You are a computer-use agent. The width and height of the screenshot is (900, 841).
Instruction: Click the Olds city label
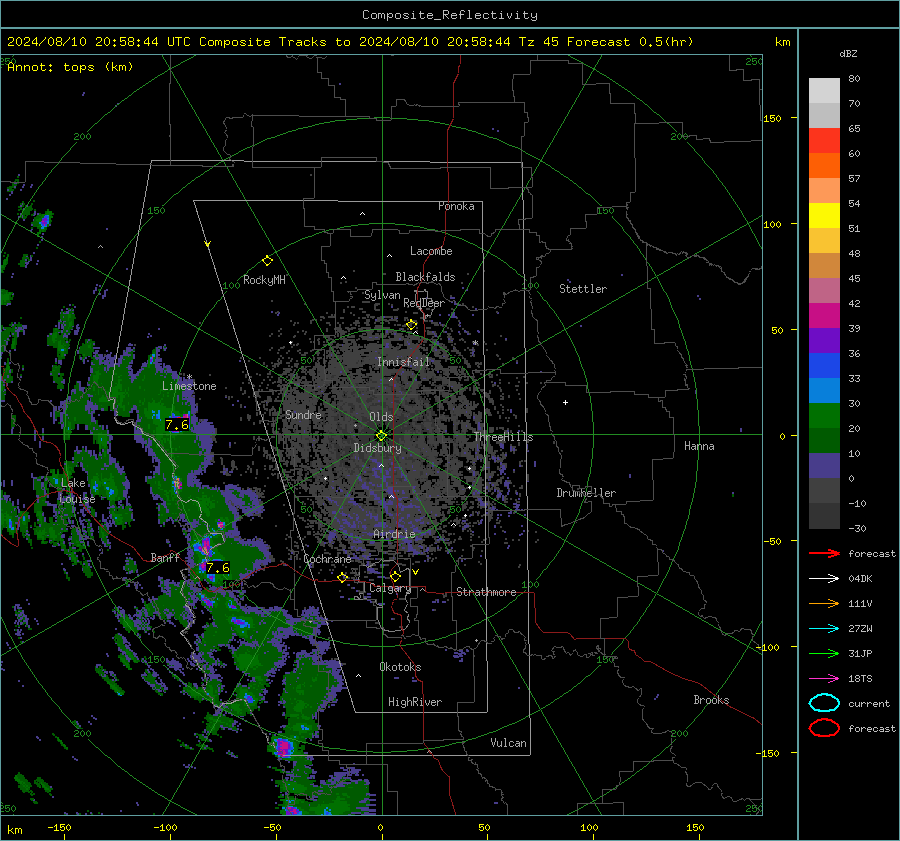coord(381,417)
